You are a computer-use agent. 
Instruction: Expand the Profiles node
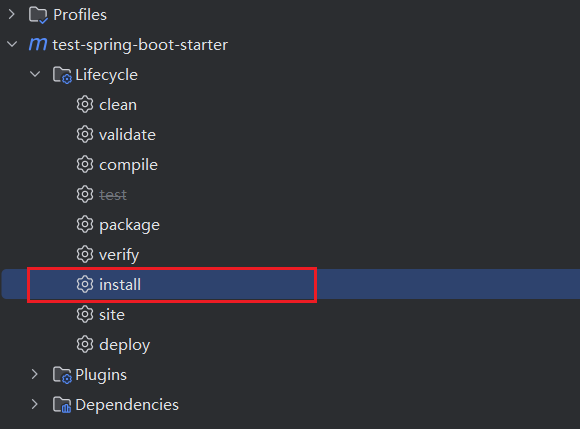(12, 14)
